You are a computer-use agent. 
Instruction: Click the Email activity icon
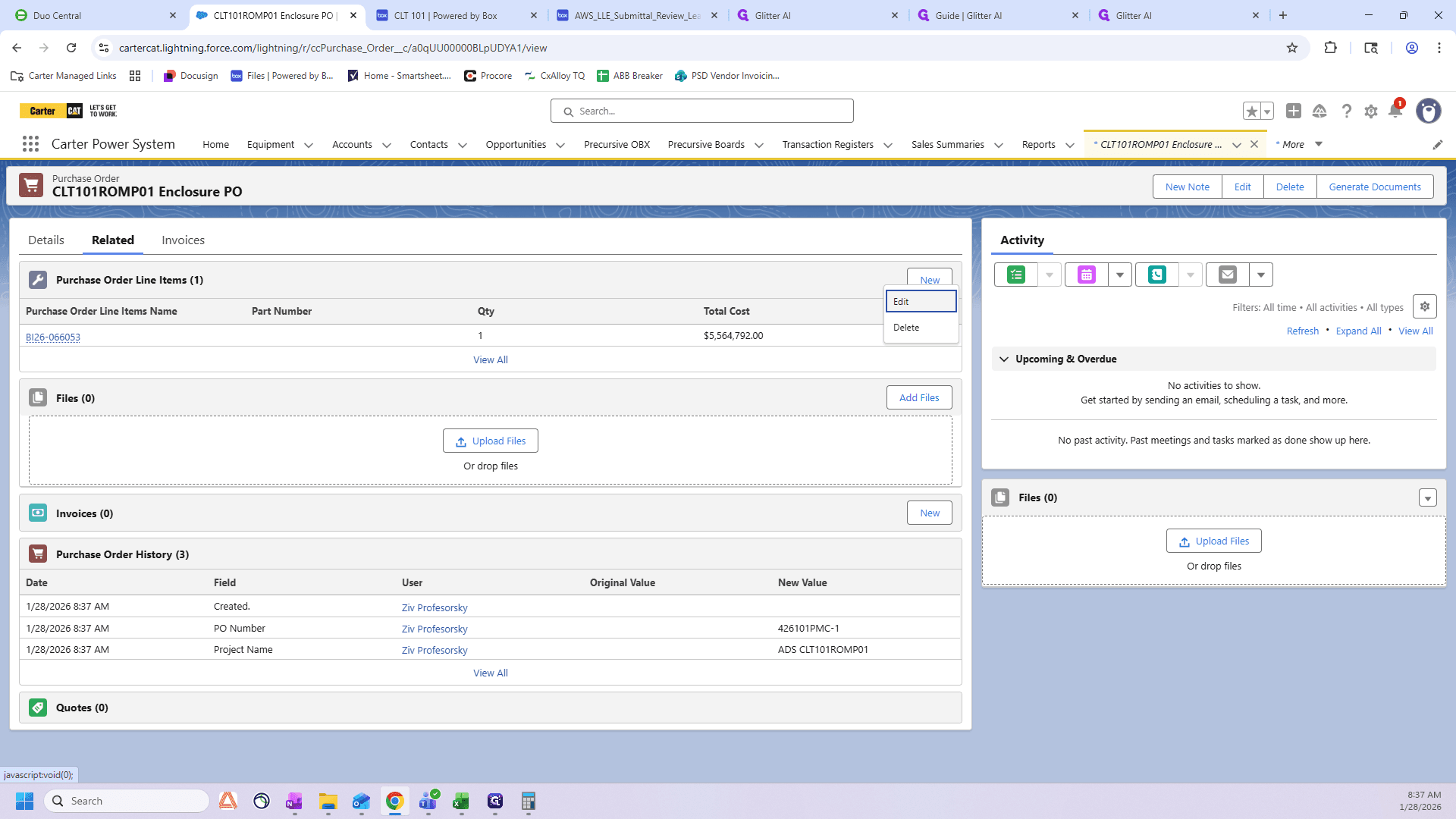pyautogui.click(x=1228, y=275)
